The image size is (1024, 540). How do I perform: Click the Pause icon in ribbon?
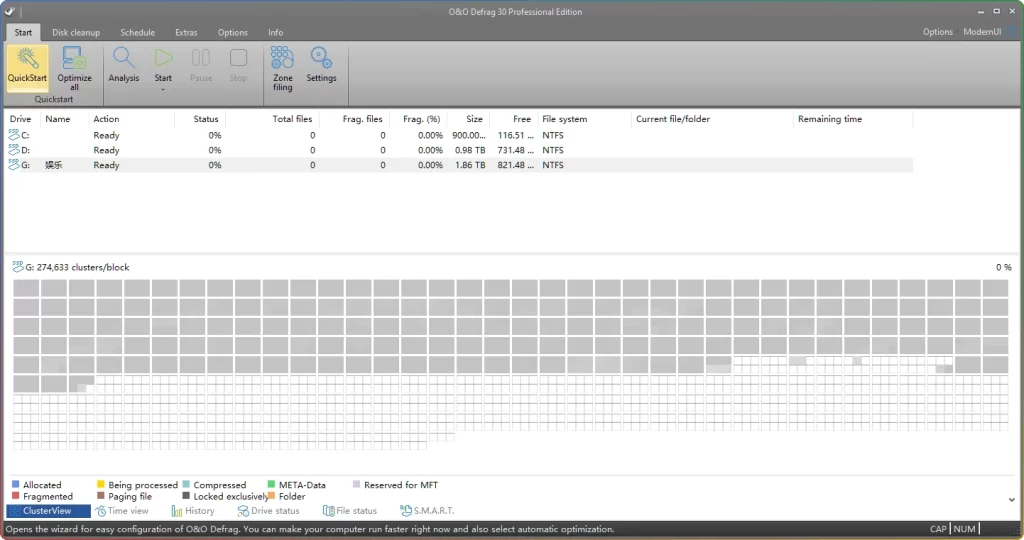tap(200, 58)
